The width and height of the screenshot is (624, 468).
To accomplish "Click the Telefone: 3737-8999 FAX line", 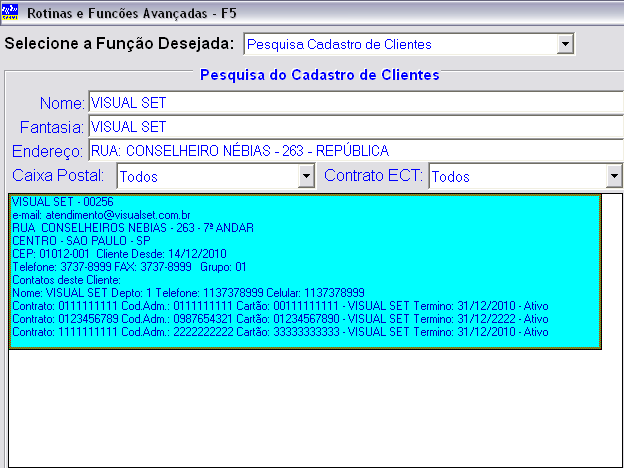I will [129, 267].
